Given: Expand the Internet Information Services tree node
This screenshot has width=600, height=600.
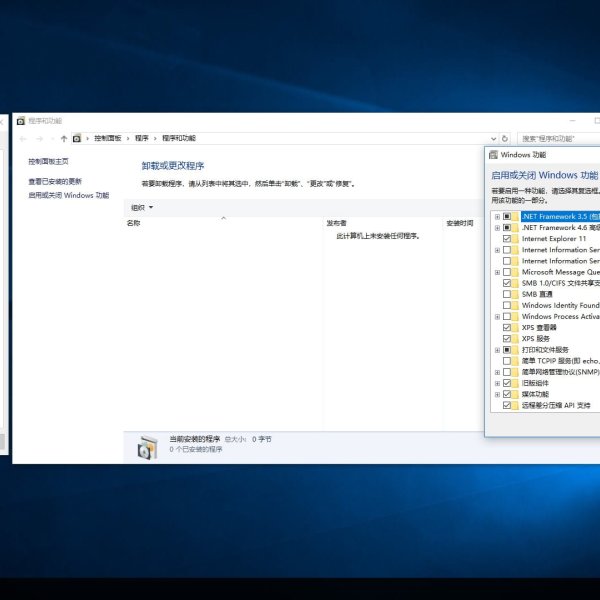Looking at the screenshot, I should (x=497, y=250).
